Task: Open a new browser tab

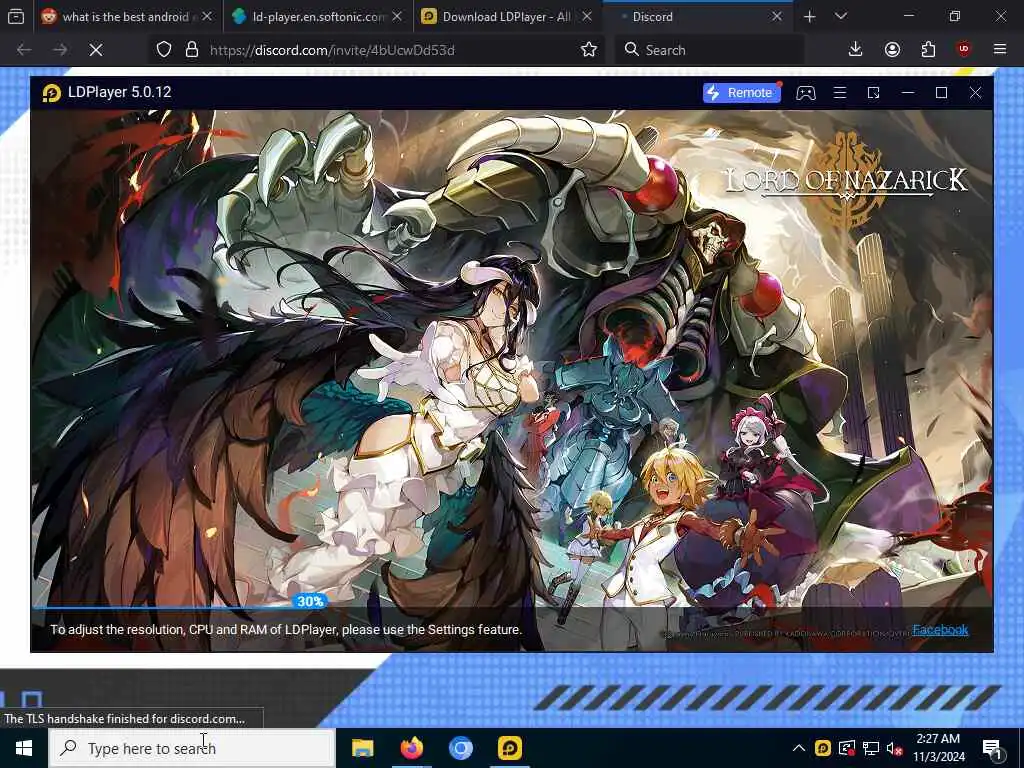Action: click(x=809, y=16)
